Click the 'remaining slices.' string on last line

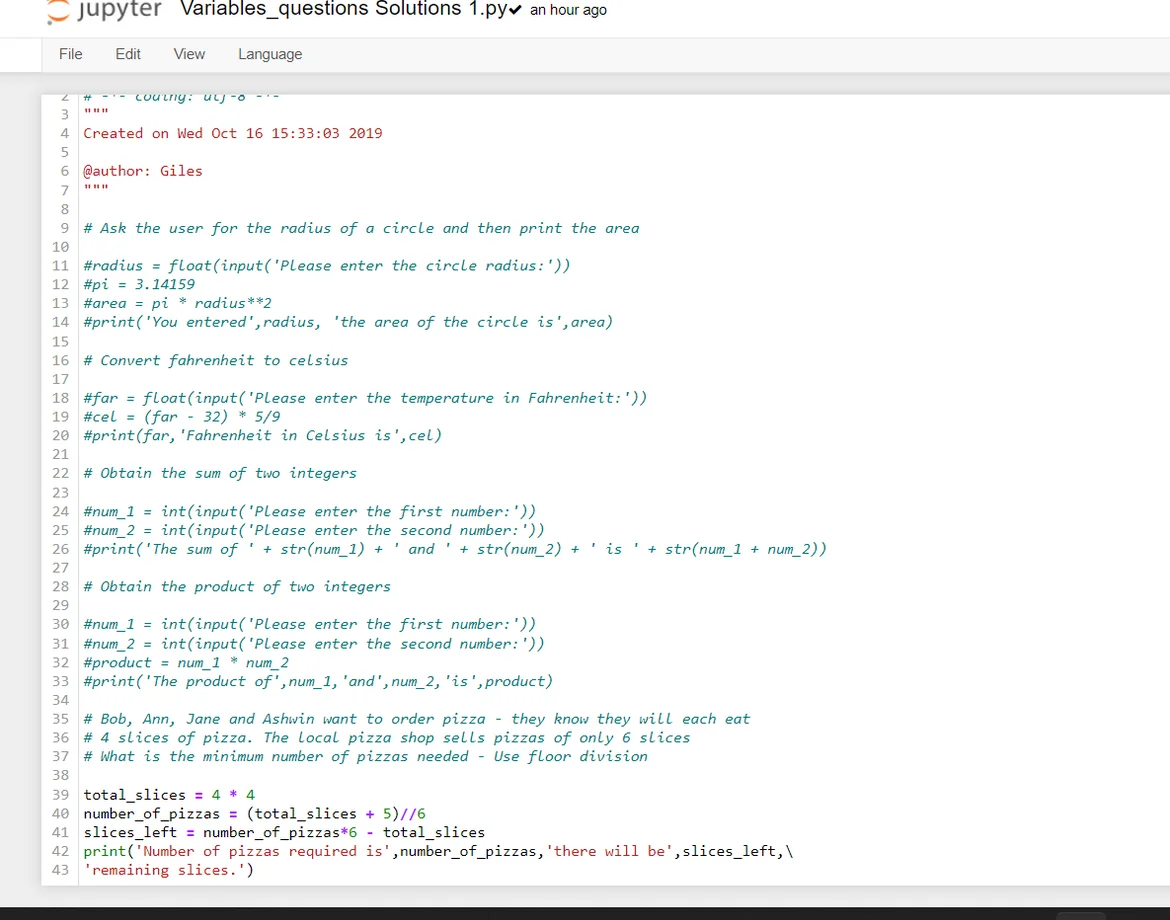(x=169, y=870)
